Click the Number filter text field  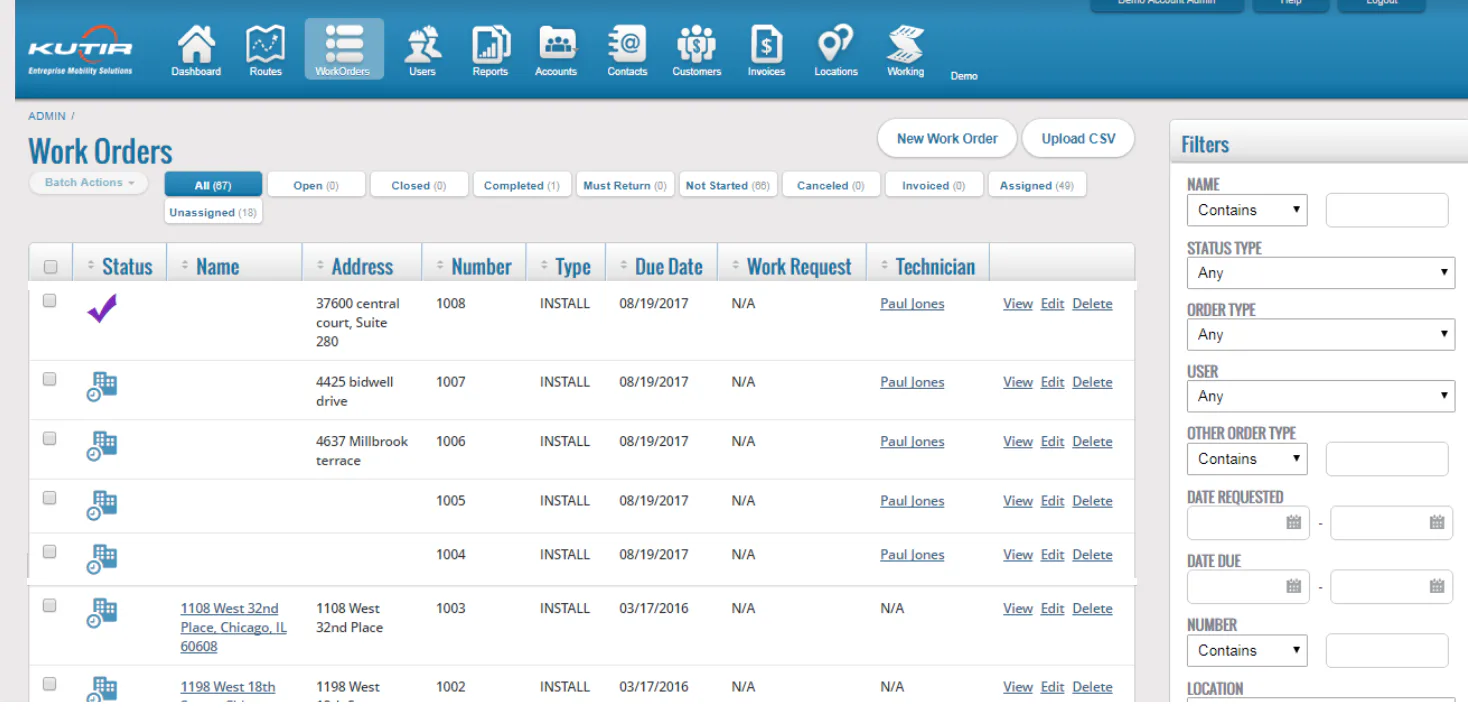click(x=1387, y=650)
